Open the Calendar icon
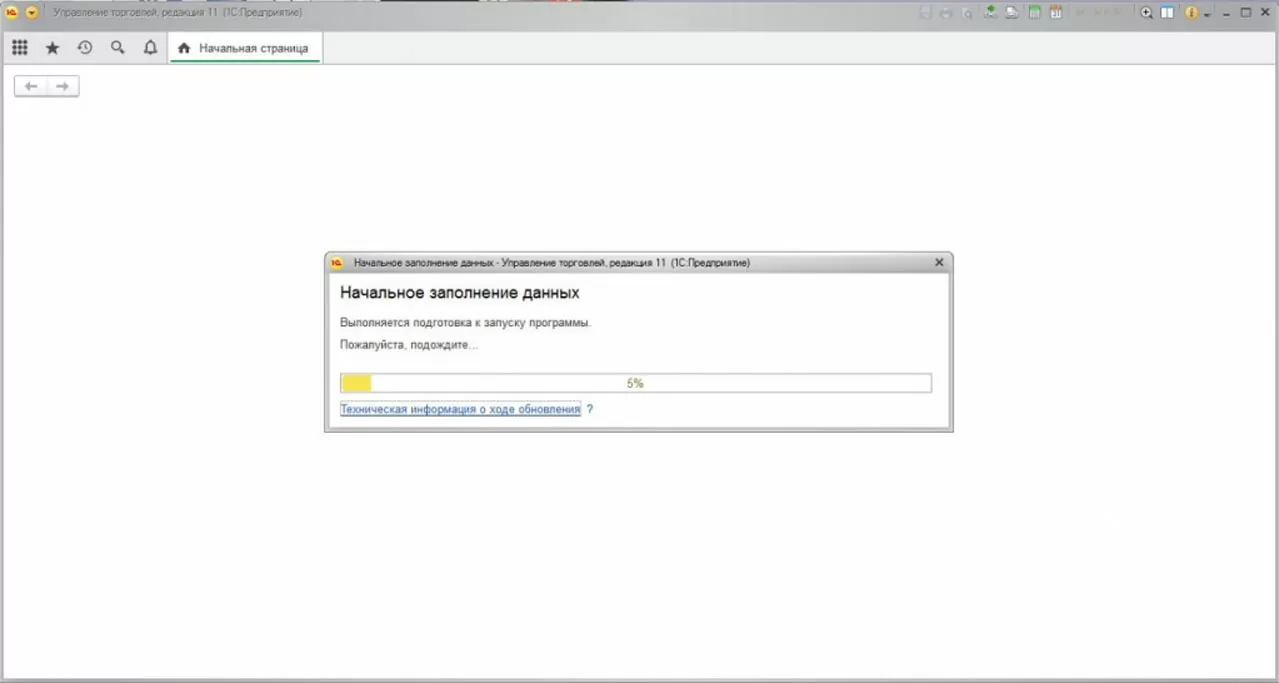Image resolution: width=1279 pixels, height=683 pixels. tap(1056, 13)
